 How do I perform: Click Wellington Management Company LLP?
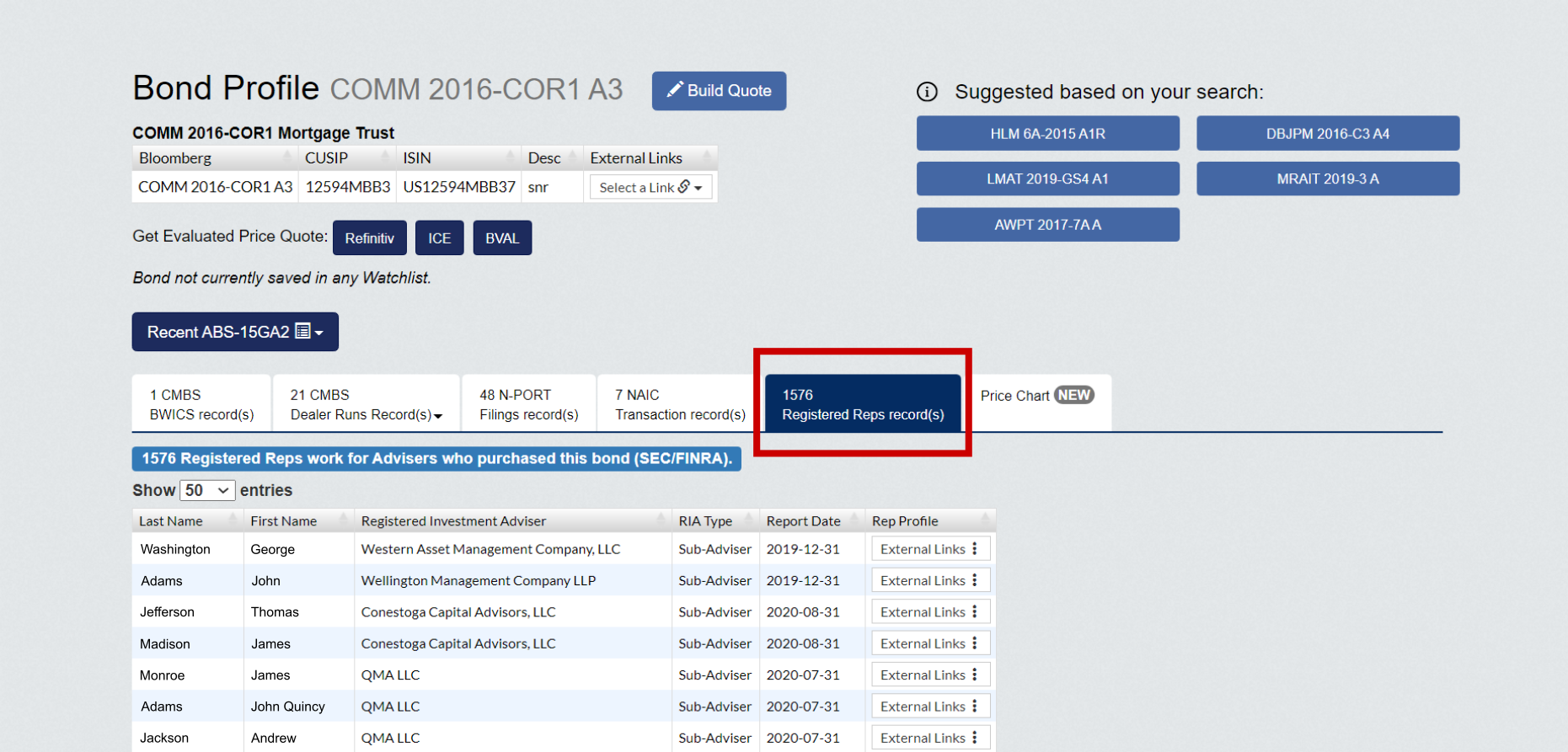pos(478,580)
